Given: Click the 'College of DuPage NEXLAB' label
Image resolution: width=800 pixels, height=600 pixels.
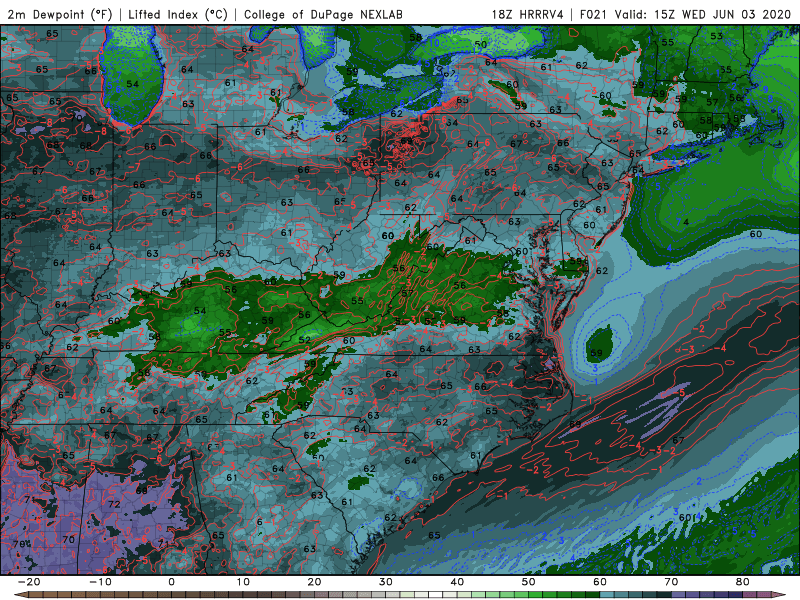Looking at the screenshot, I should point(323,14).
